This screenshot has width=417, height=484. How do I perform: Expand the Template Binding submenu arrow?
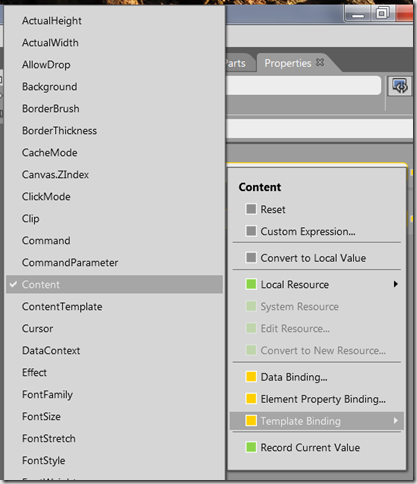[x=396, y=421]
